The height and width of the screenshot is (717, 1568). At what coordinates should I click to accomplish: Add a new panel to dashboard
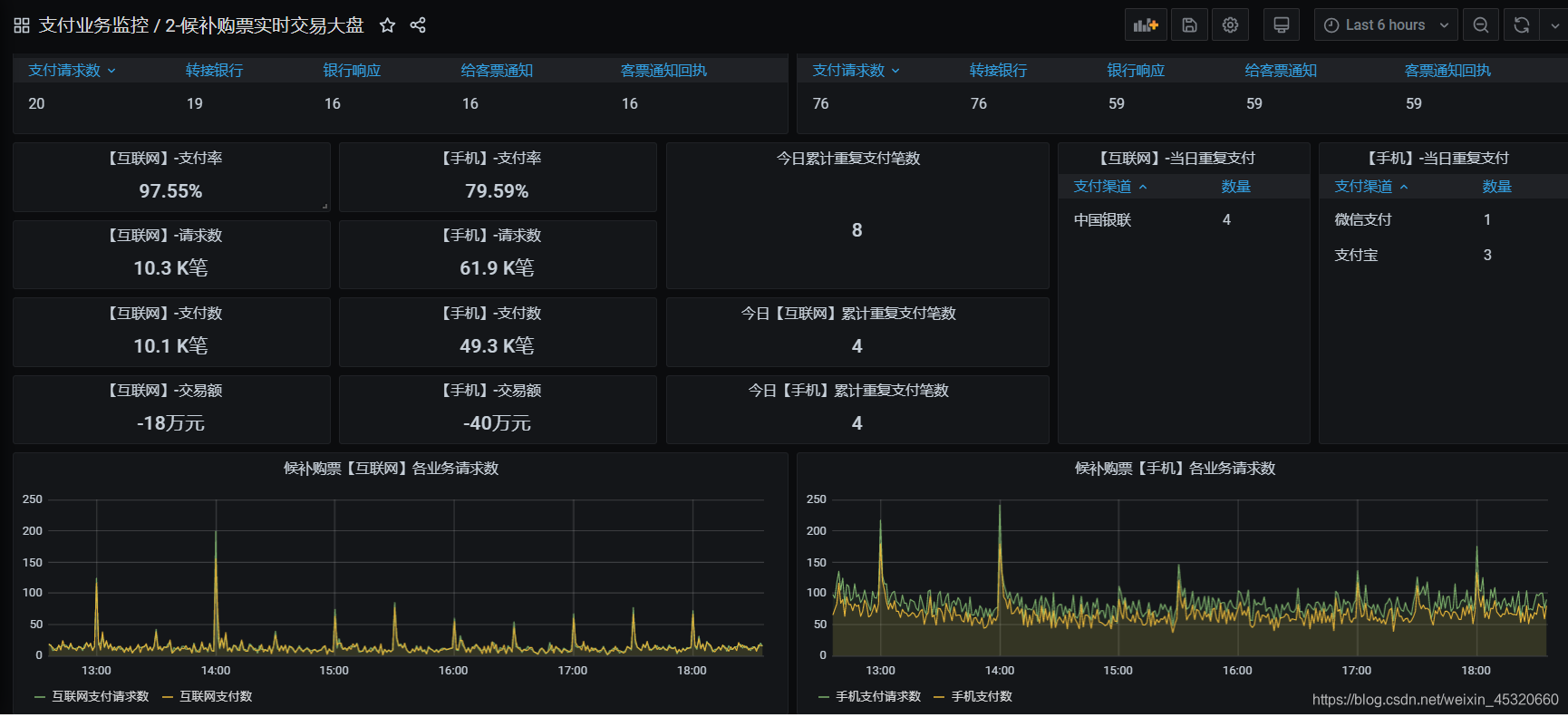[1146, 25]
